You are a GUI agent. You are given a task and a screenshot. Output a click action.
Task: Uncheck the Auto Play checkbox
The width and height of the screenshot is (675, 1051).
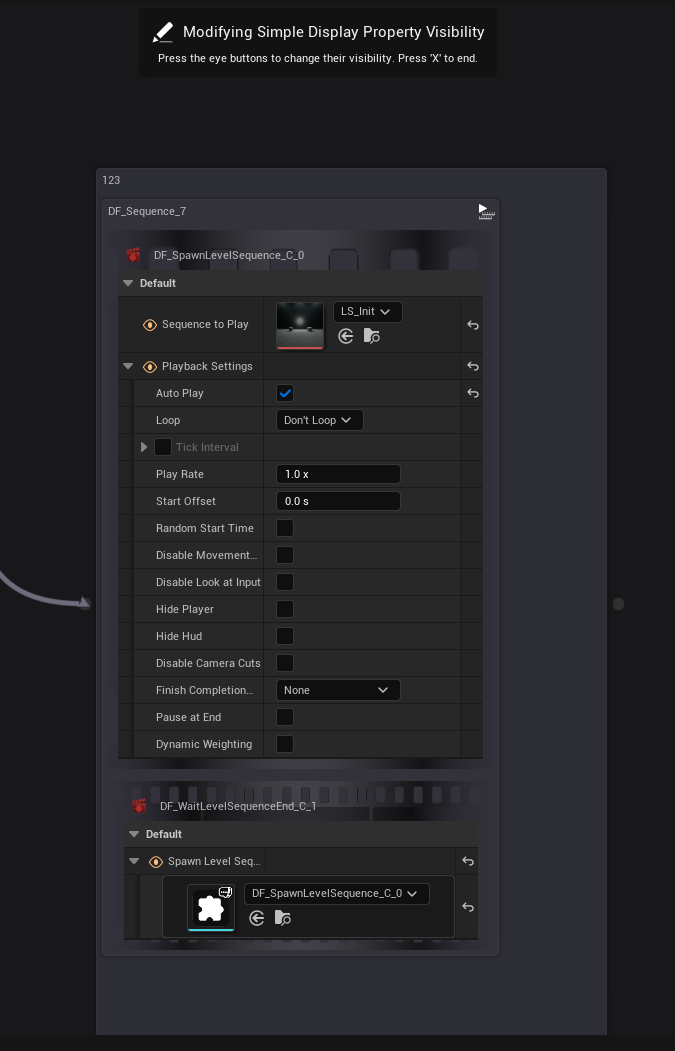click(x=285, y=394)
